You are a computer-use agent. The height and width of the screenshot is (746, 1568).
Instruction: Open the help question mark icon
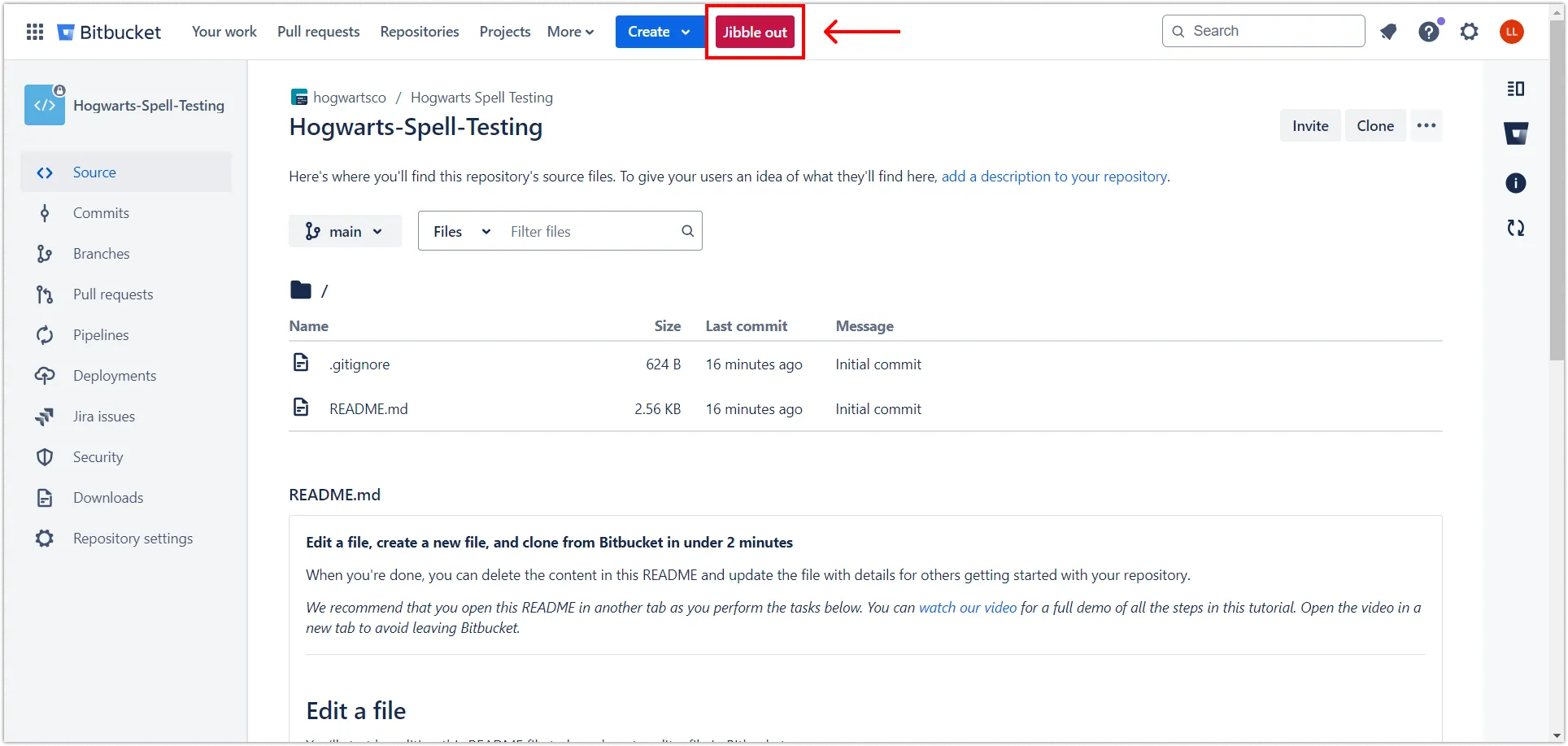pos(1429,32)
